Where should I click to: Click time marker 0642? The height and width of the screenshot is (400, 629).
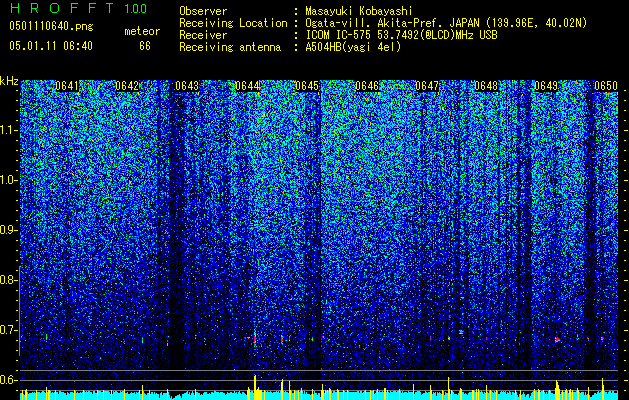[127, 86]
